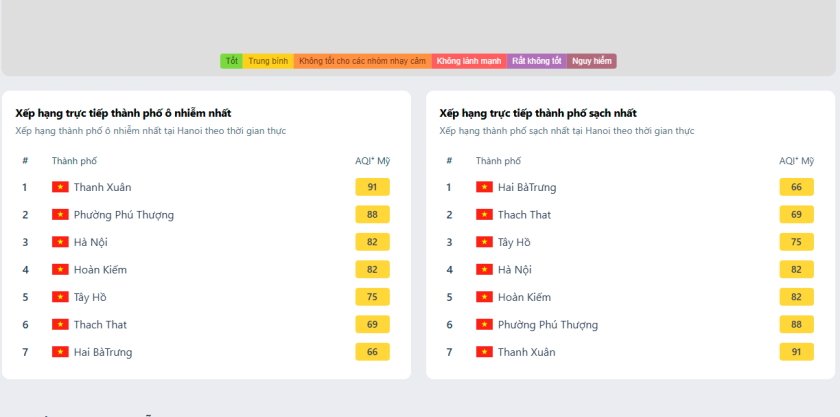Open Phường Phú Thượng in cleanest ranking
The width and height of the screenshot is (840, 417).
coord(547,325)
